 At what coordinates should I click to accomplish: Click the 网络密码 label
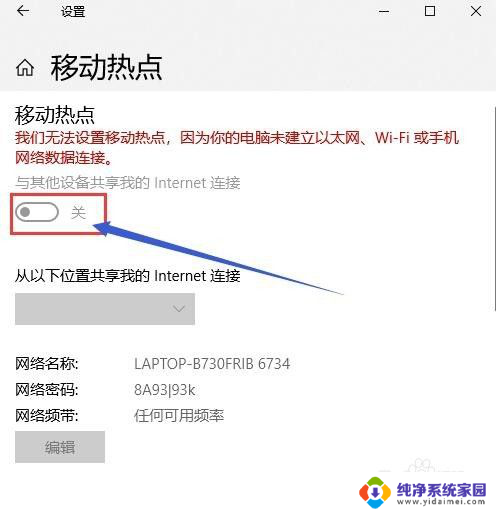click(x=47, y=390)
